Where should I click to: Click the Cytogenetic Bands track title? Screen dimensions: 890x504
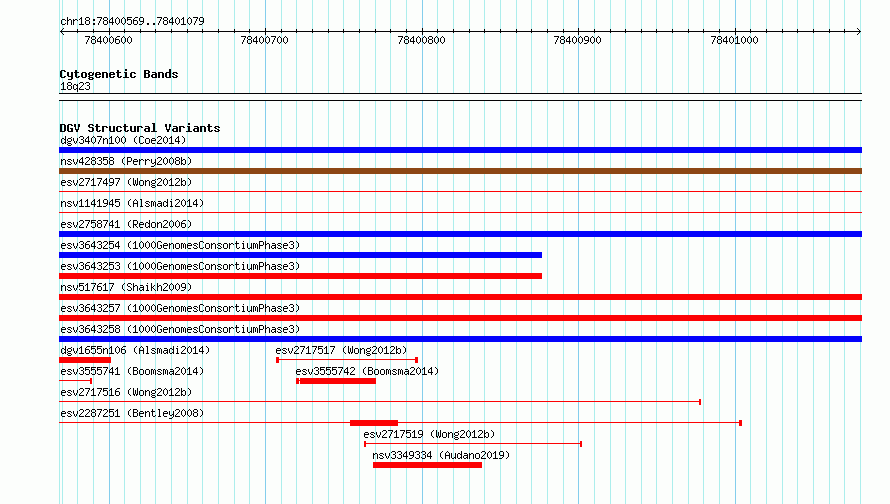point(119,74)
